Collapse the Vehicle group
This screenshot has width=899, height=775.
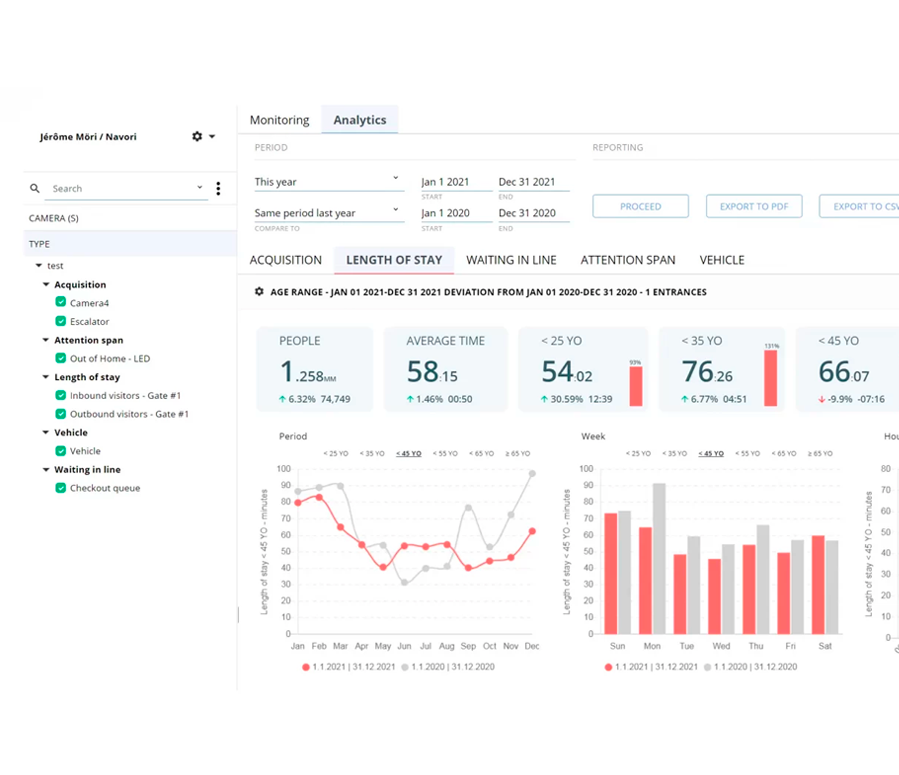point(46,432)
